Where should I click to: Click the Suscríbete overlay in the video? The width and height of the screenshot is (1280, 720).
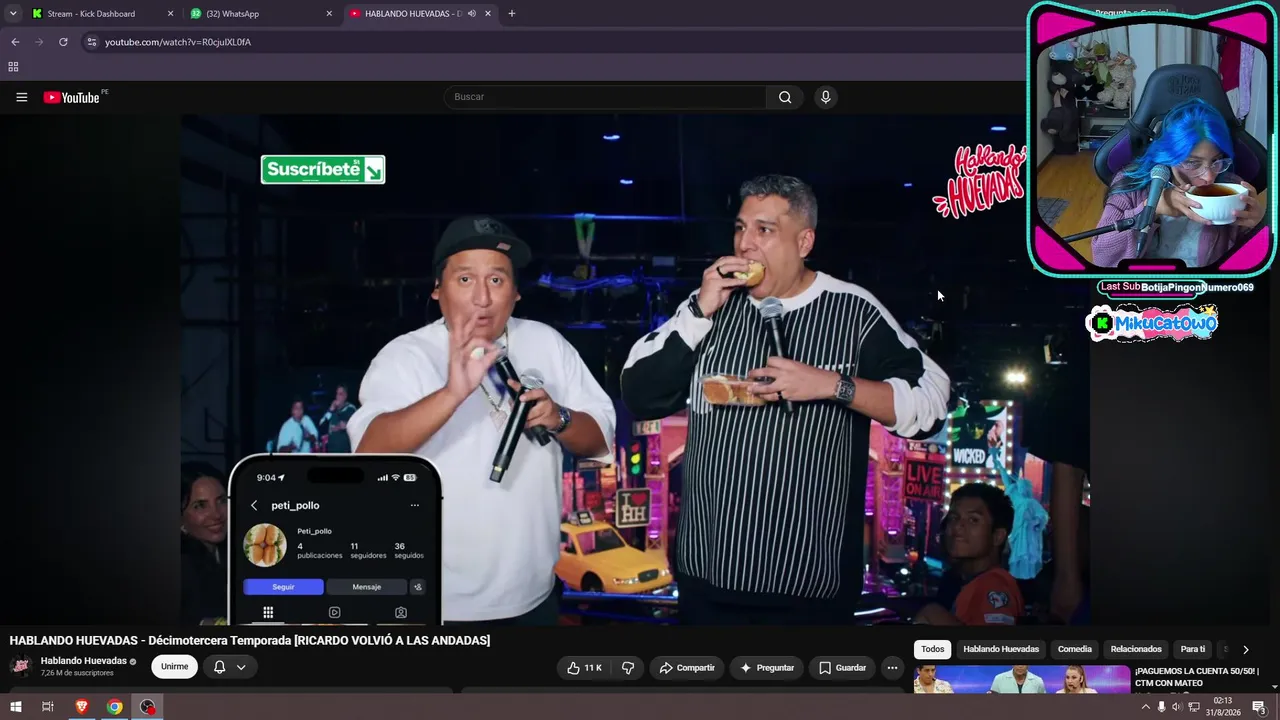[323, 169]
